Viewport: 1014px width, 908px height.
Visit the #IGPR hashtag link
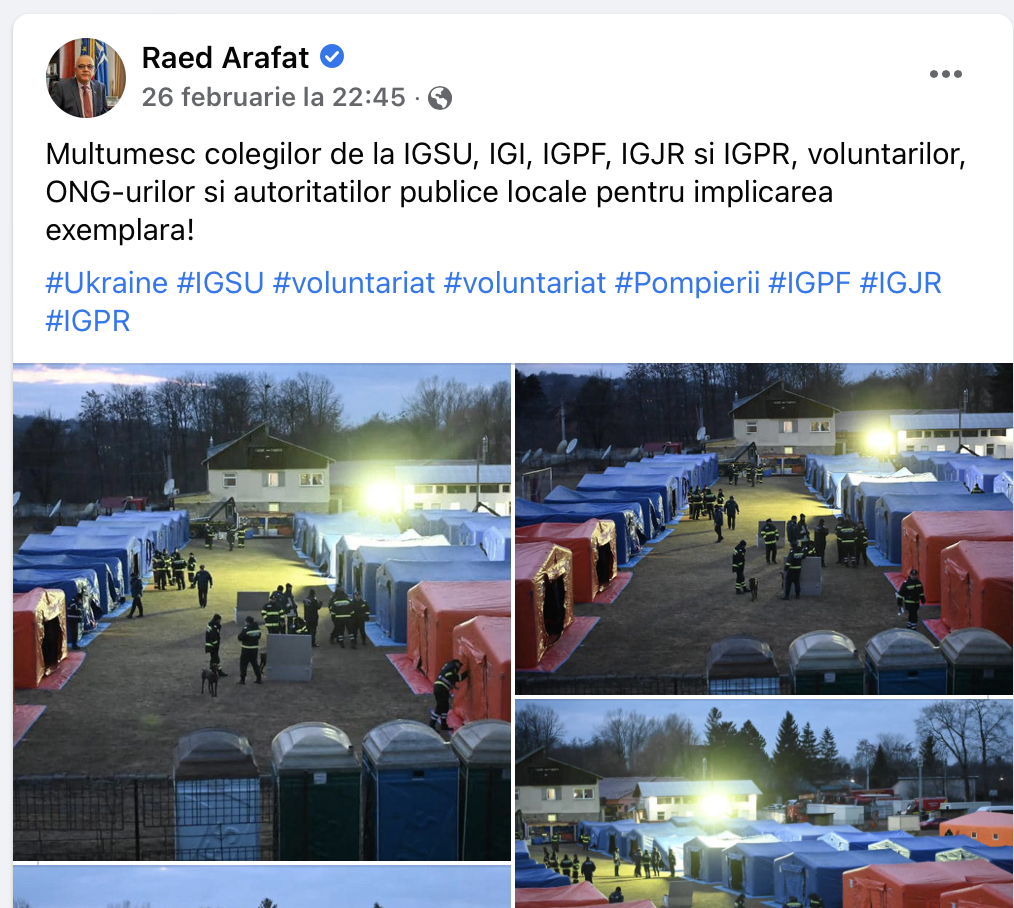88,321
